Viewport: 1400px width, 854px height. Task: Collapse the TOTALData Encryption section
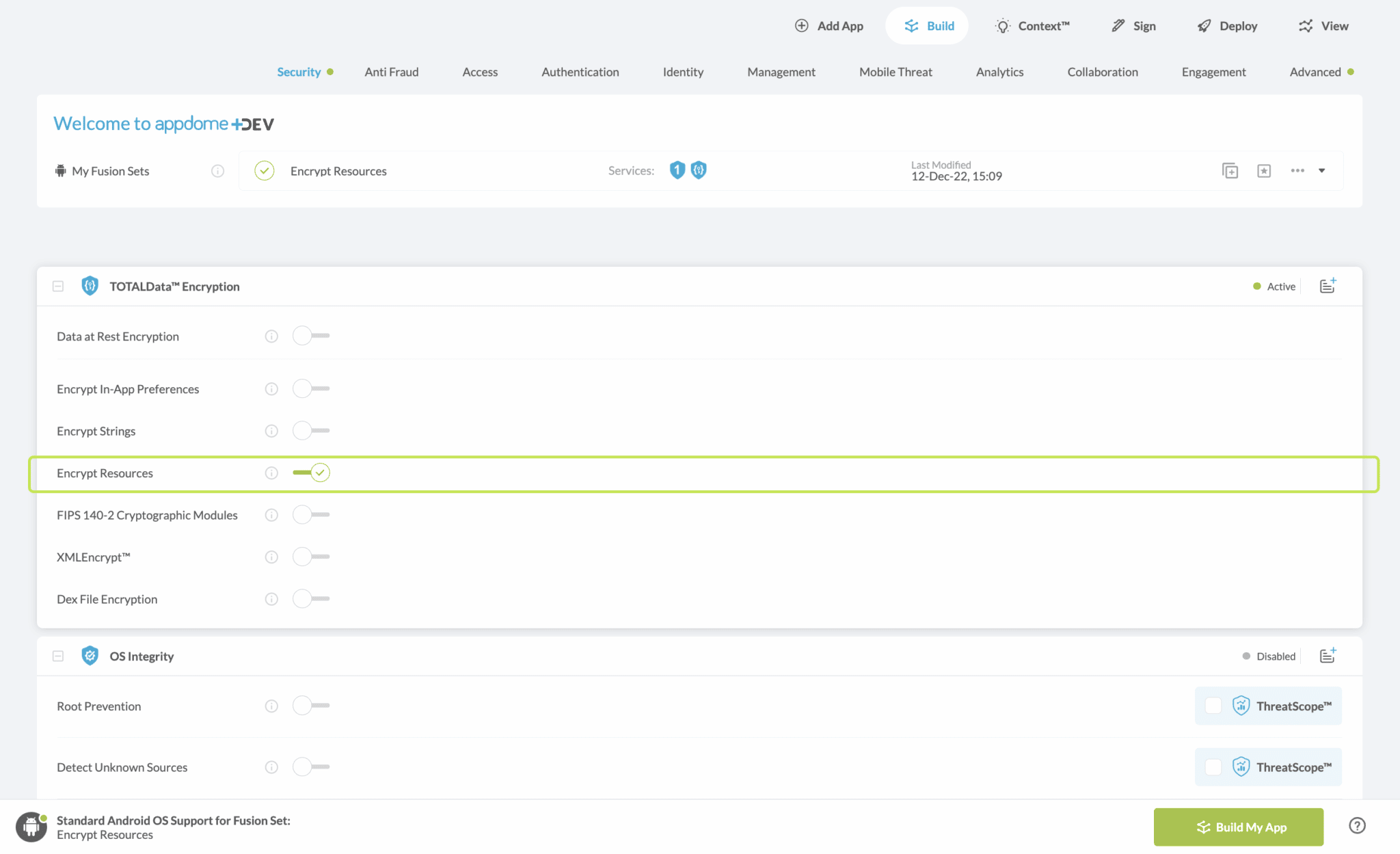click(x=58, y=286)
